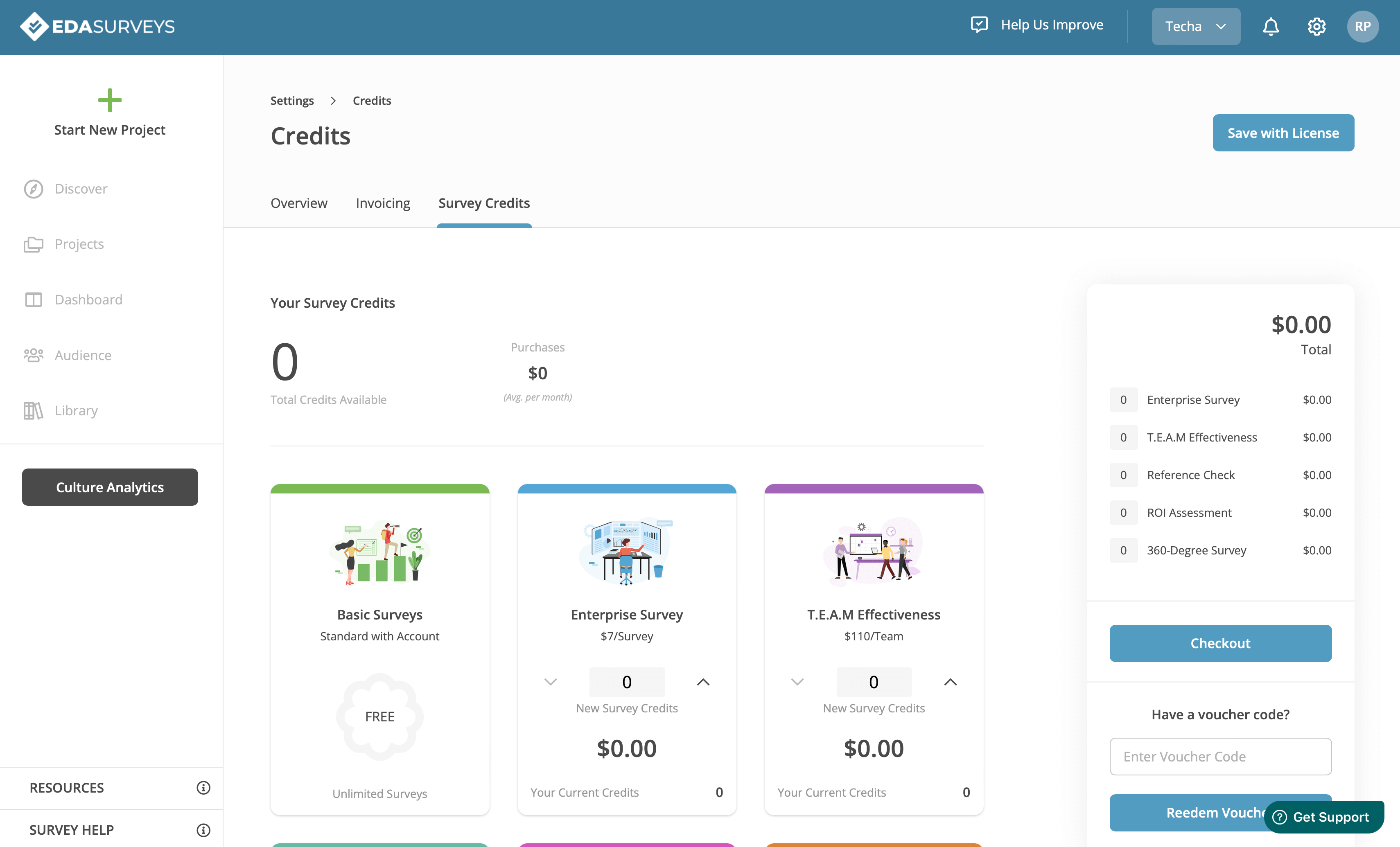Click the Credits breadcrumb link
The width and height of the screenshot is (1400, 847).
[372, 101]
